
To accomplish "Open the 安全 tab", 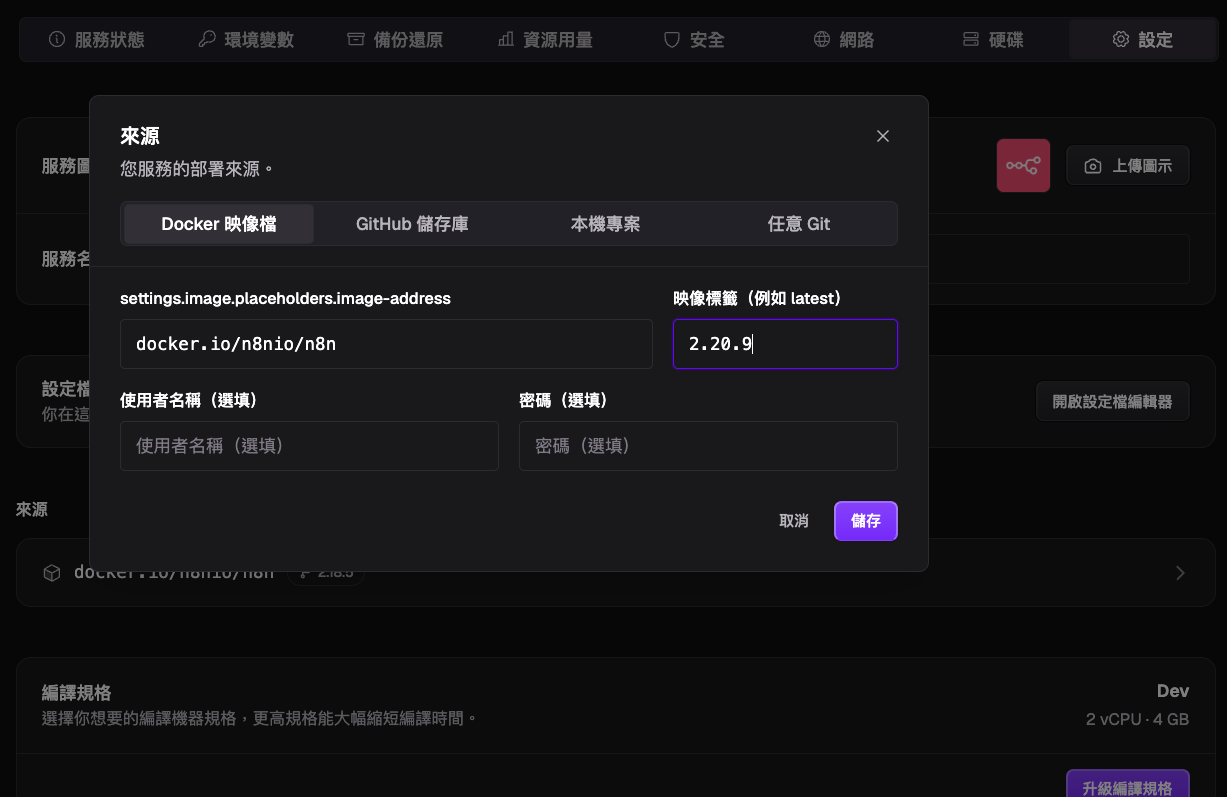I will pos(694,40).
